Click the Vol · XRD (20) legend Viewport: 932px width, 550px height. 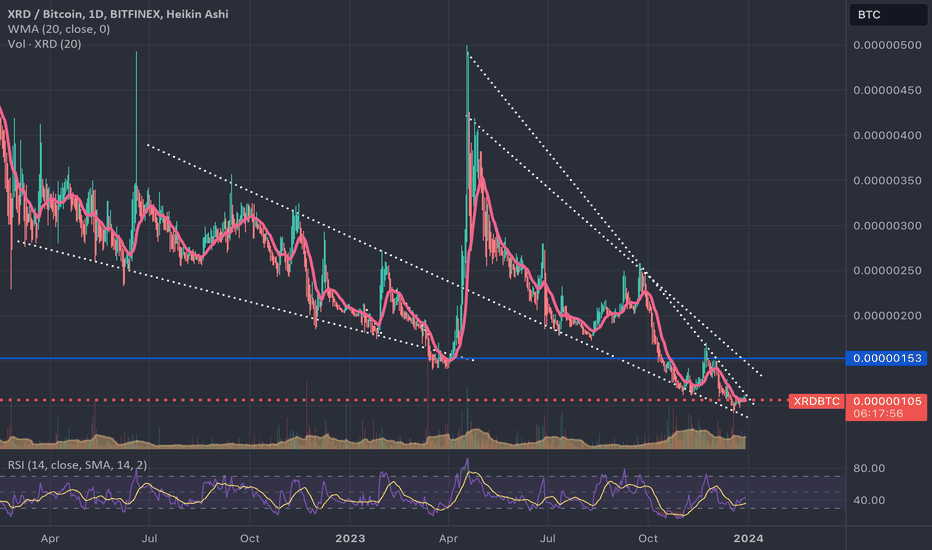click(45, 43)
